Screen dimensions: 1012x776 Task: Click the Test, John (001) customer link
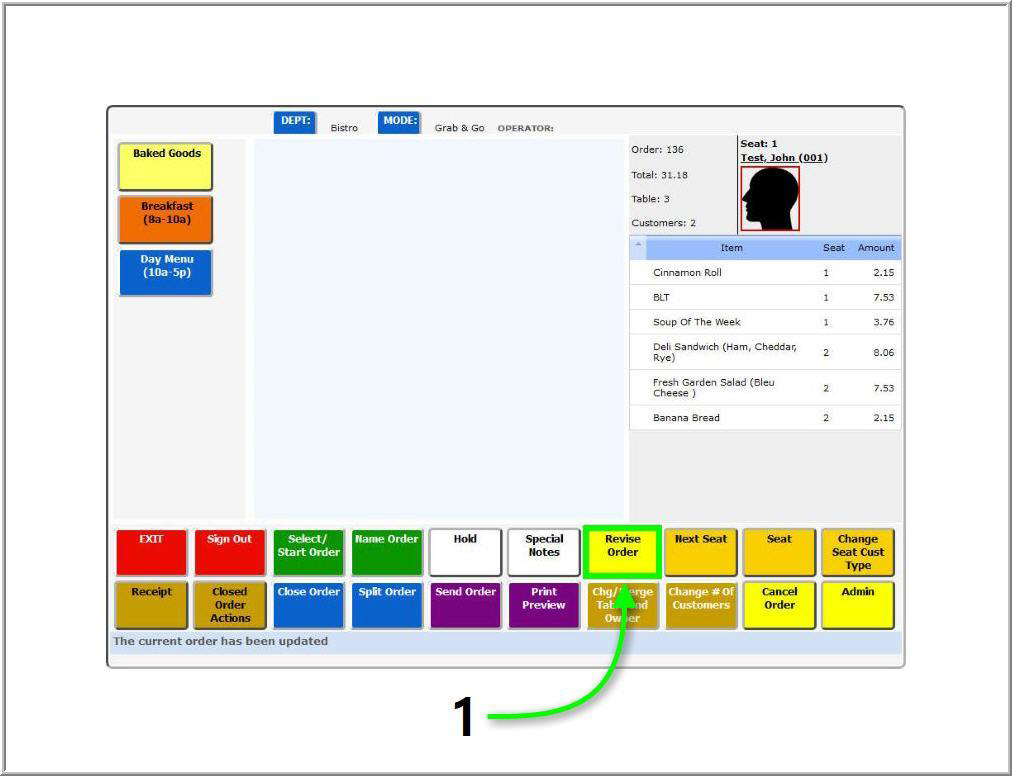[784, 158]
